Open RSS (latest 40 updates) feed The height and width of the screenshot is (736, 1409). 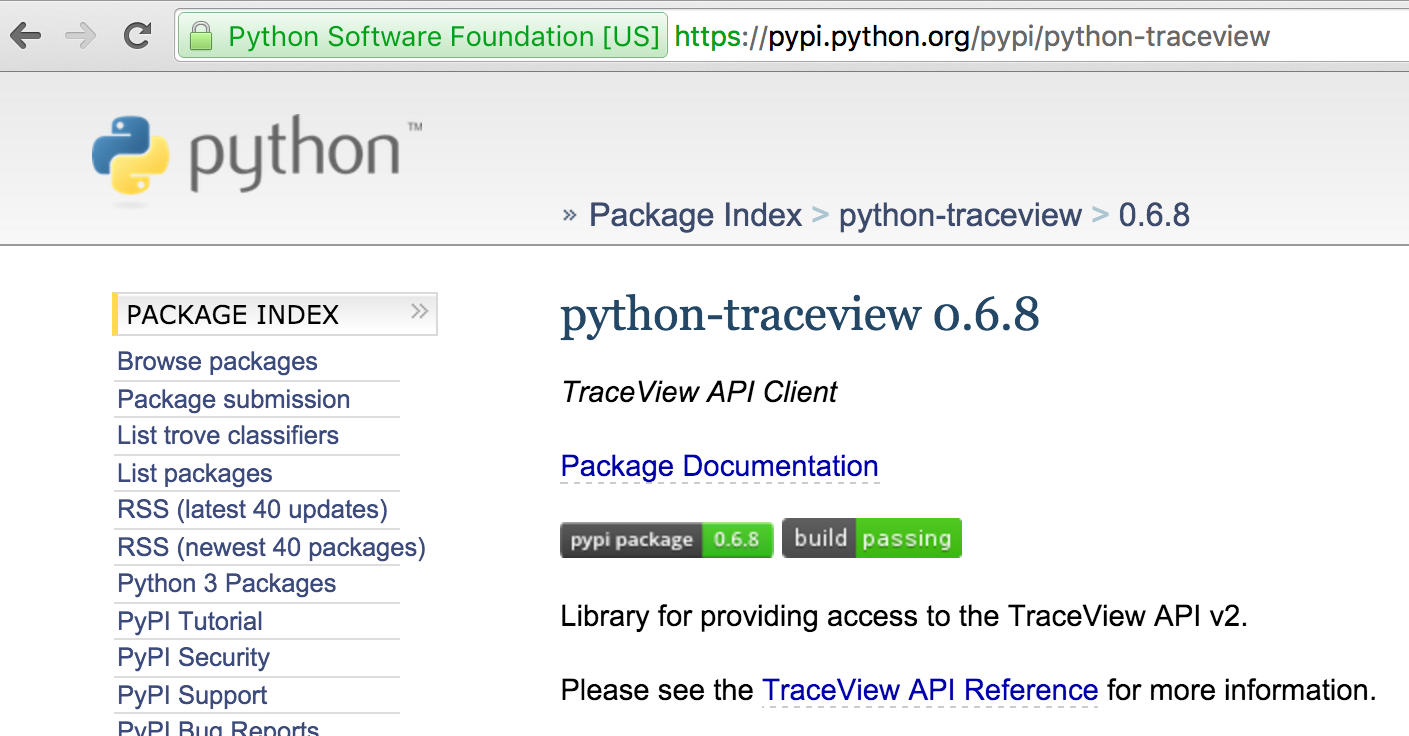coord(252,510)
